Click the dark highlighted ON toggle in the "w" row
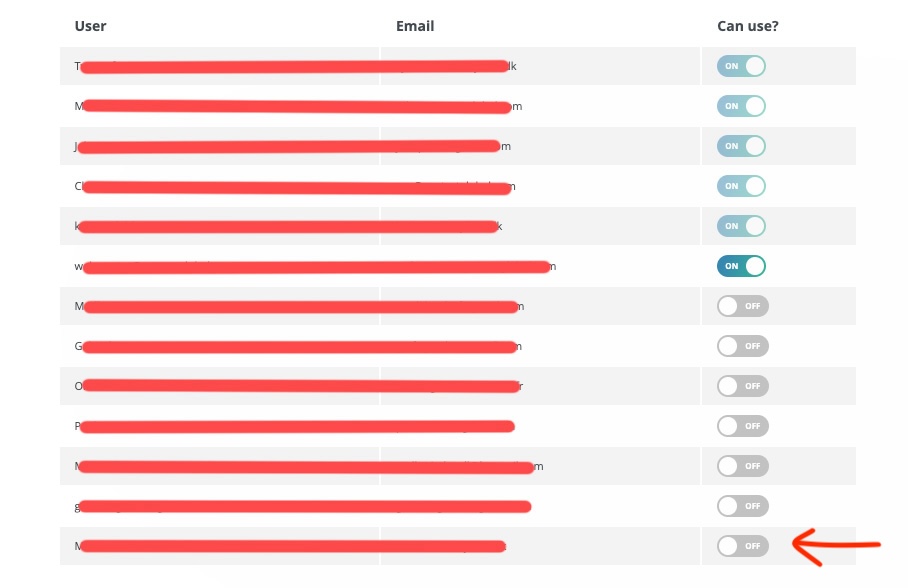The height and width of the screenshot is (588, 908). point(741,266)
